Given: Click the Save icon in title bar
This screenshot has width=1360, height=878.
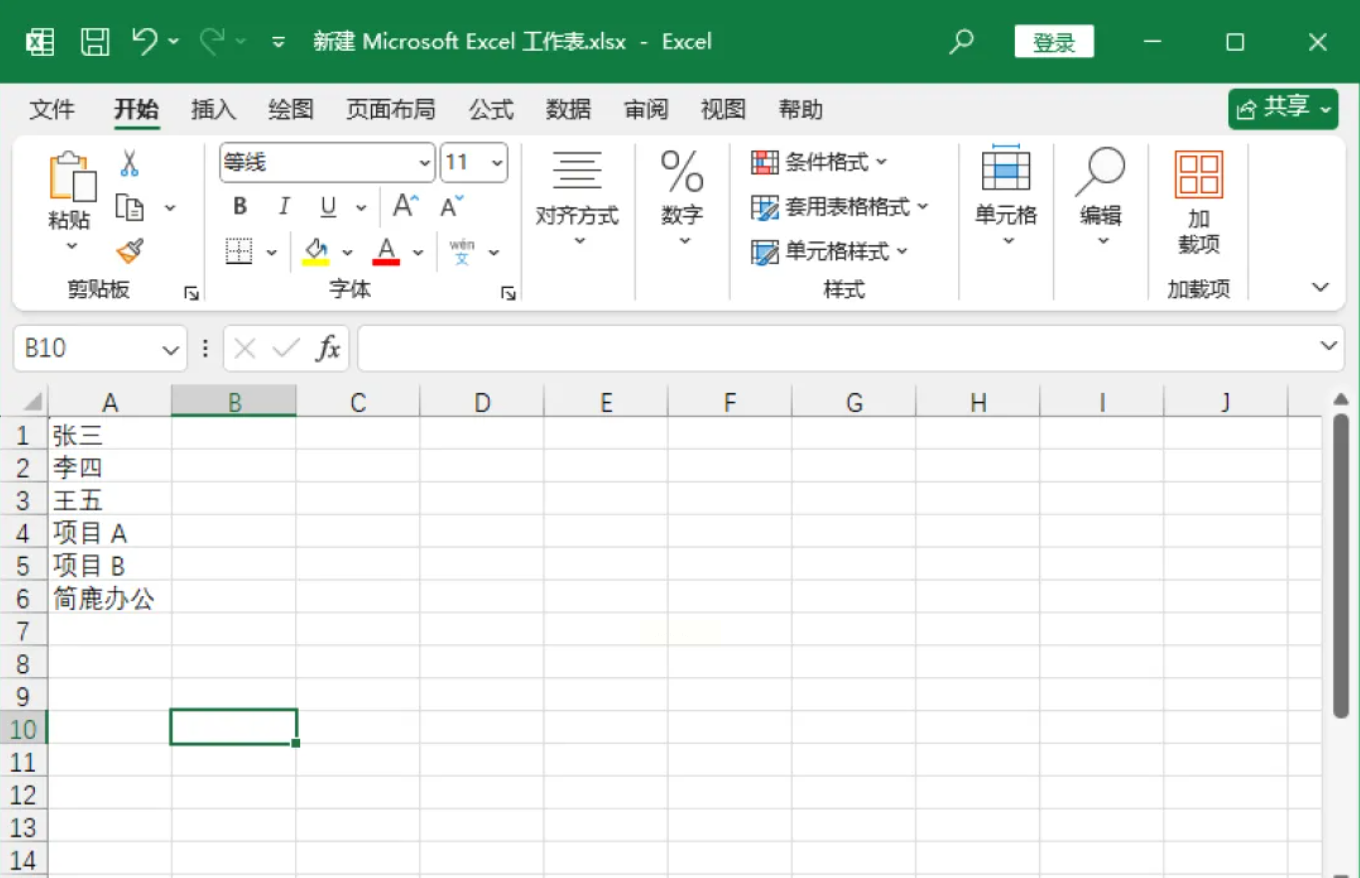Looking at the screenshot, I should coord(95,42).
